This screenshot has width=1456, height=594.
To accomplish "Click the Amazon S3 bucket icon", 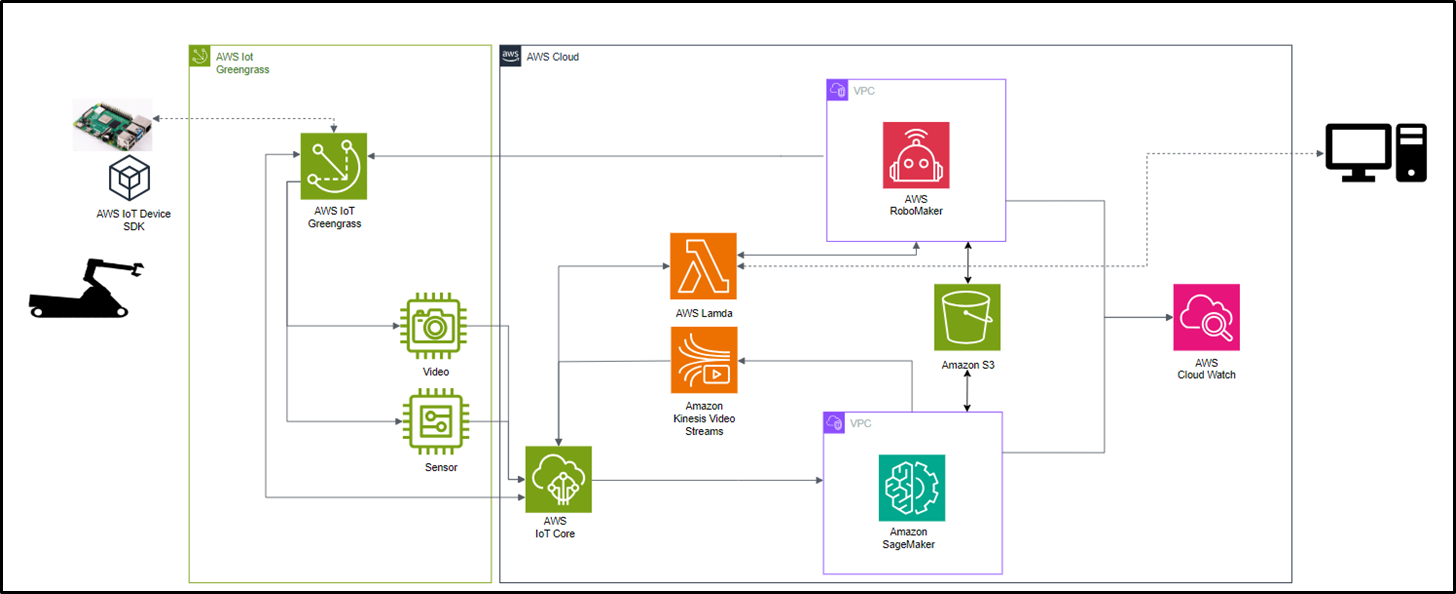I will (x=967, y=317).
